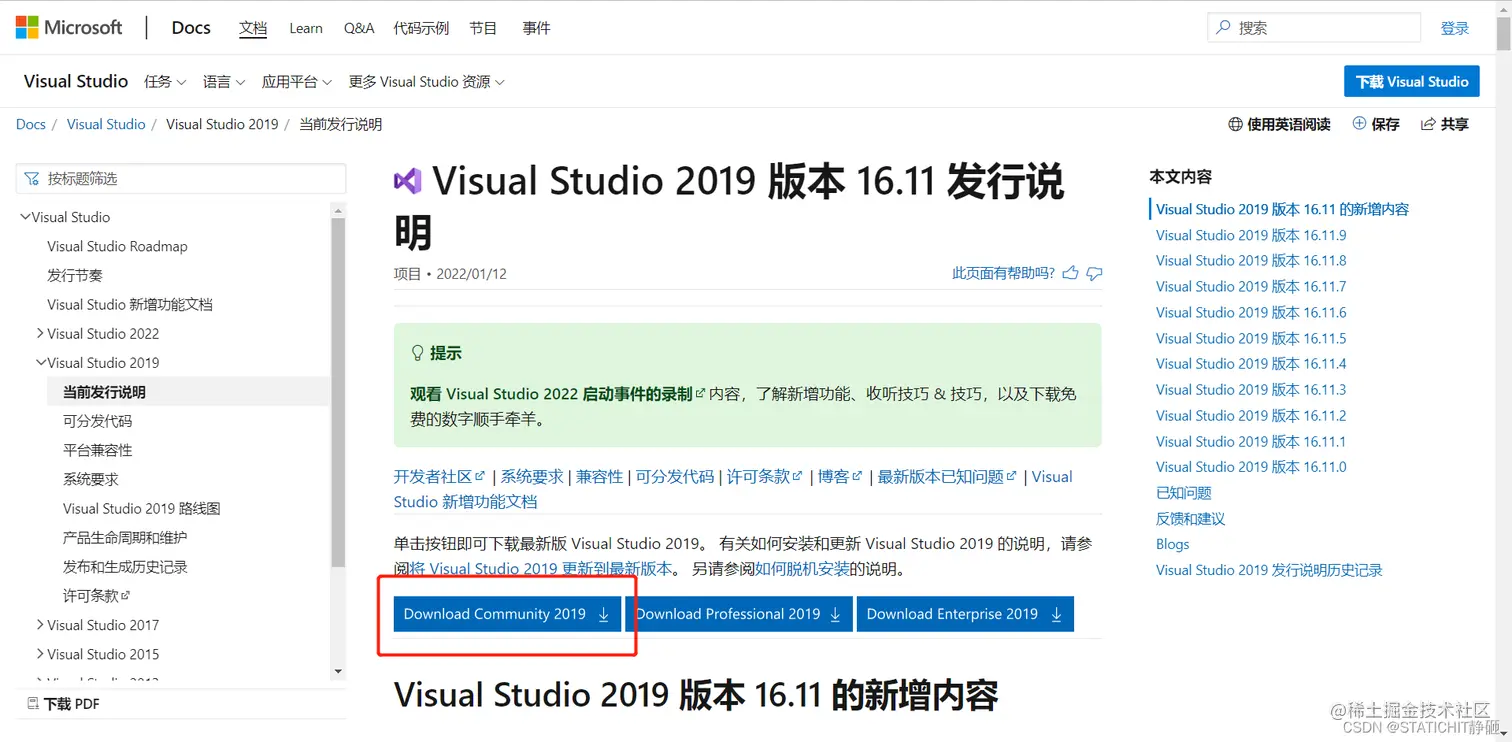This screenshot has height=742, width=1512.
Task: Click the Microsoft logo
Action: (x=69, y=27)
